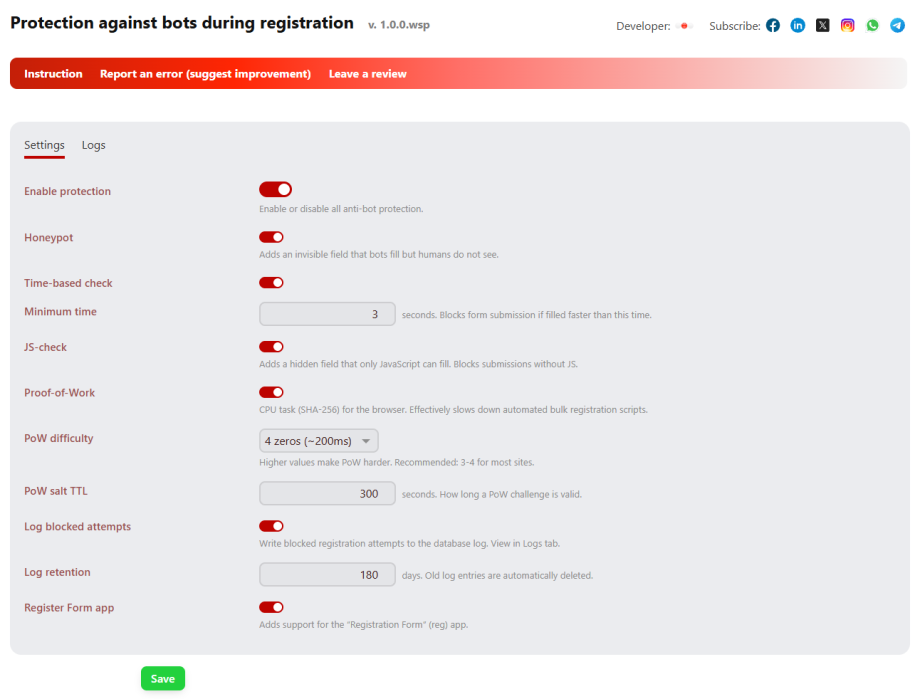Select the Settings tab

tap(44, 145)
